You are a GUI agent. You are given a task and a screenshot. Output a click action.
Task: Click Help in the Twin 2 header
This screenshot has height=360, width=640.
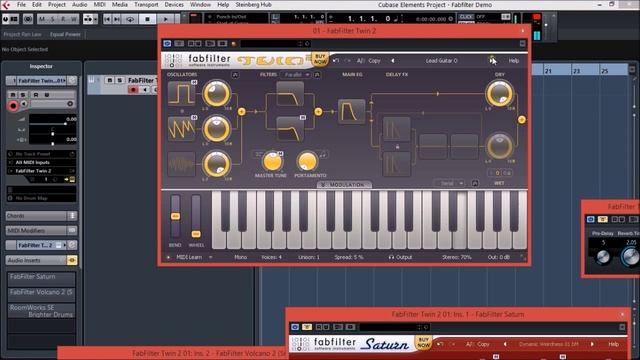click(513, 60)
